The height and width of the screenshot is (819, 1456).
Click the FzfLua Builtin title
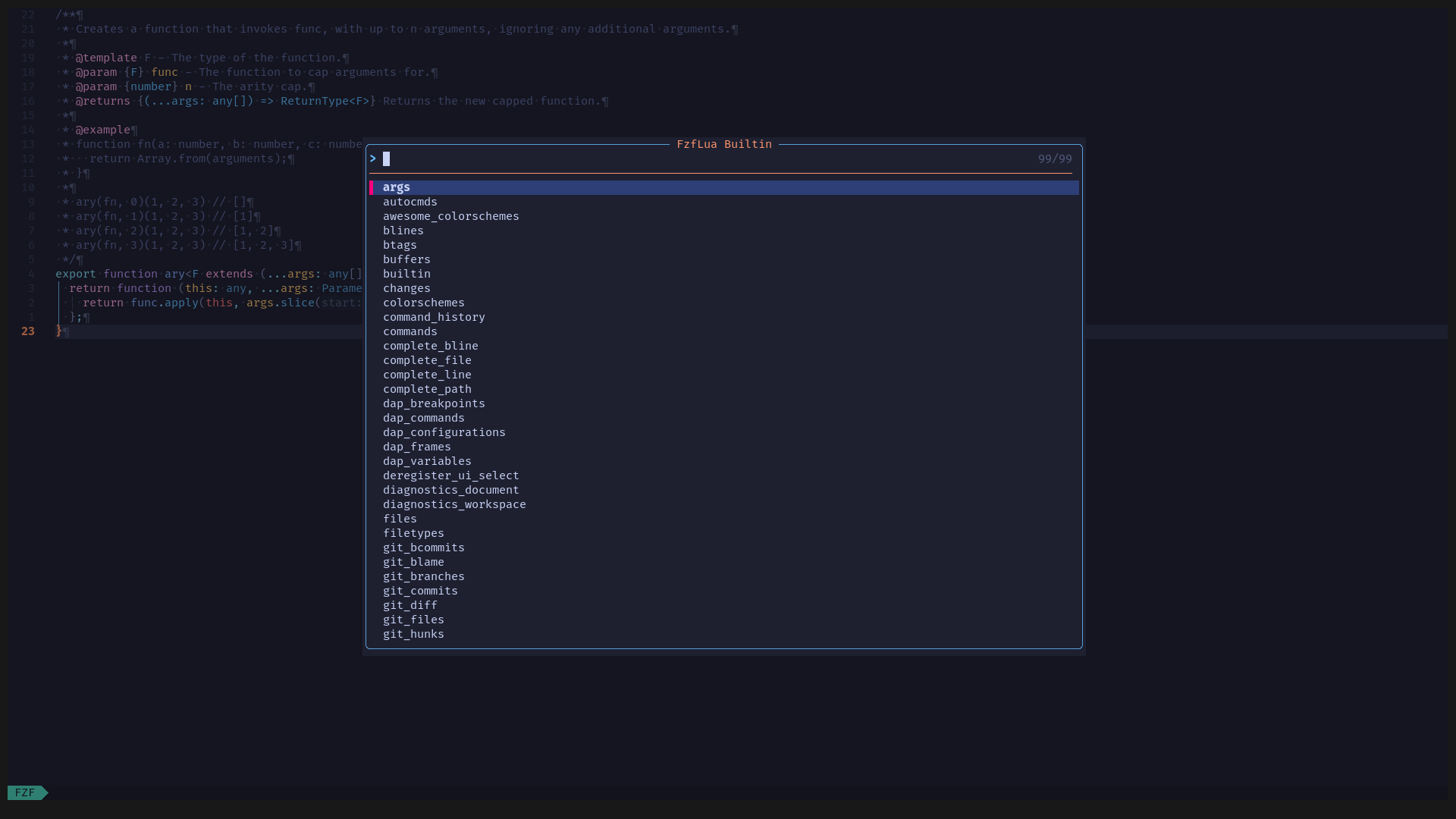click(723, 144)
